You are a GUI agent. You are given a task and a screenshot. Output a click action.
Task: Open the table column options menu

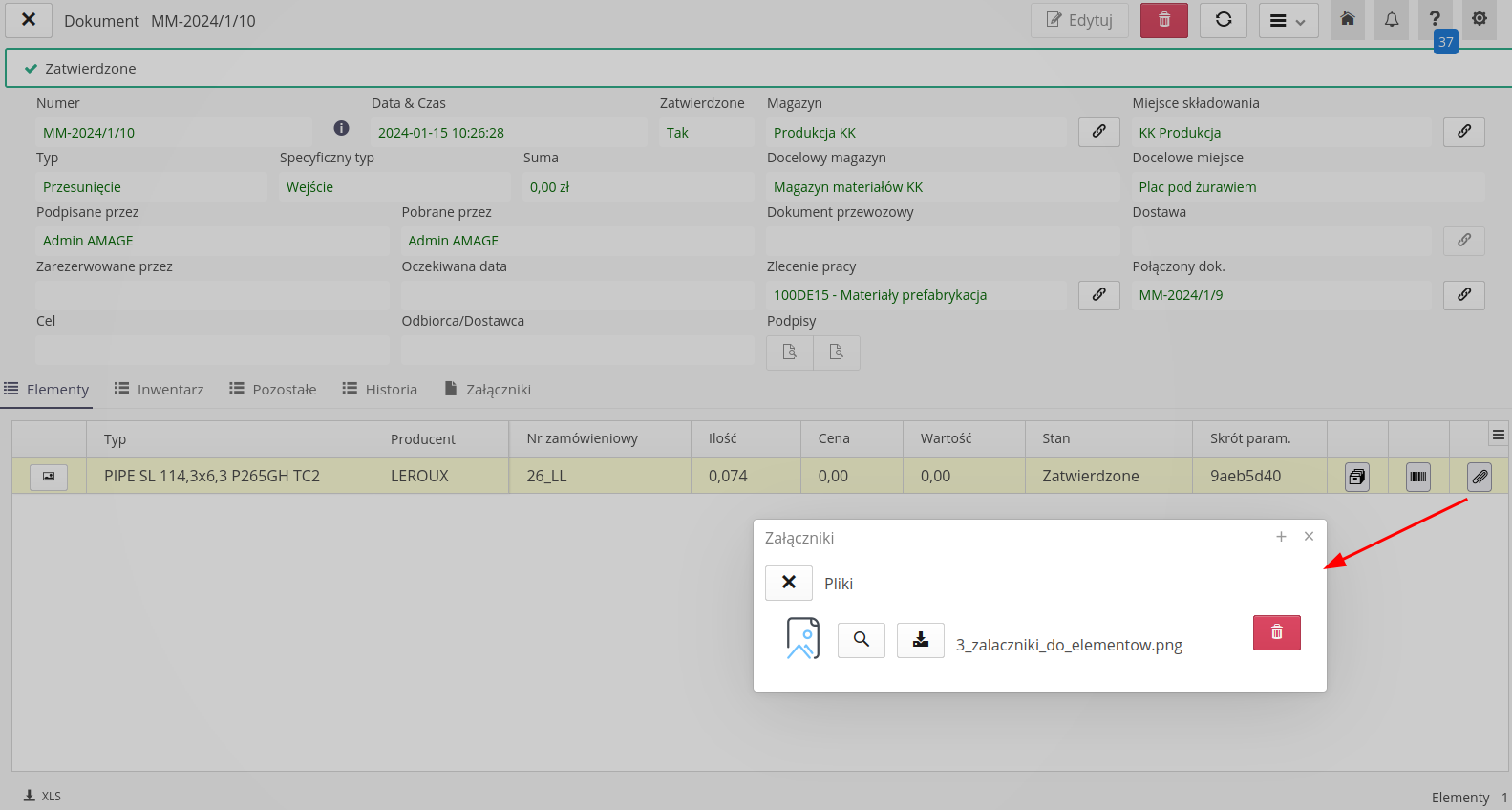point(1498,435)
